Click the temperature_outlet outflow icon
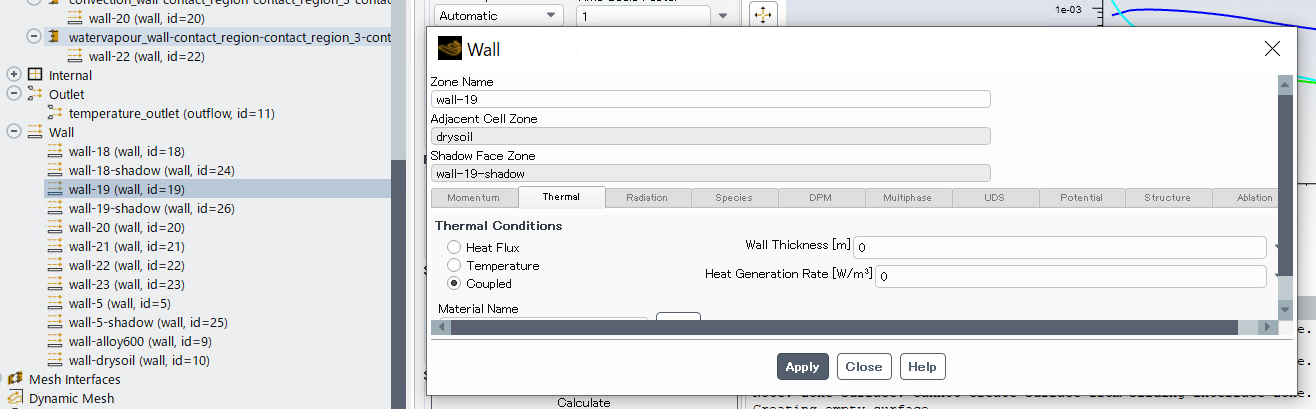Screen dimensions: 1316x409 [x=55, y=113]
